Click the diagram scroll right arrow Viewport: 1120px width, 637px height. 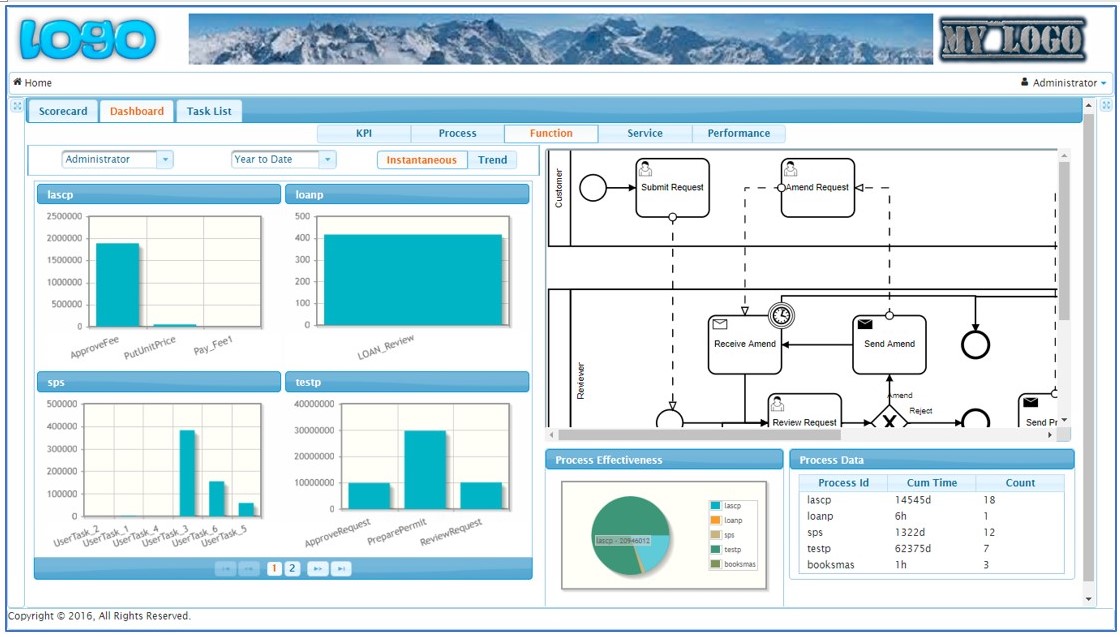click(x=1050, y=434)
